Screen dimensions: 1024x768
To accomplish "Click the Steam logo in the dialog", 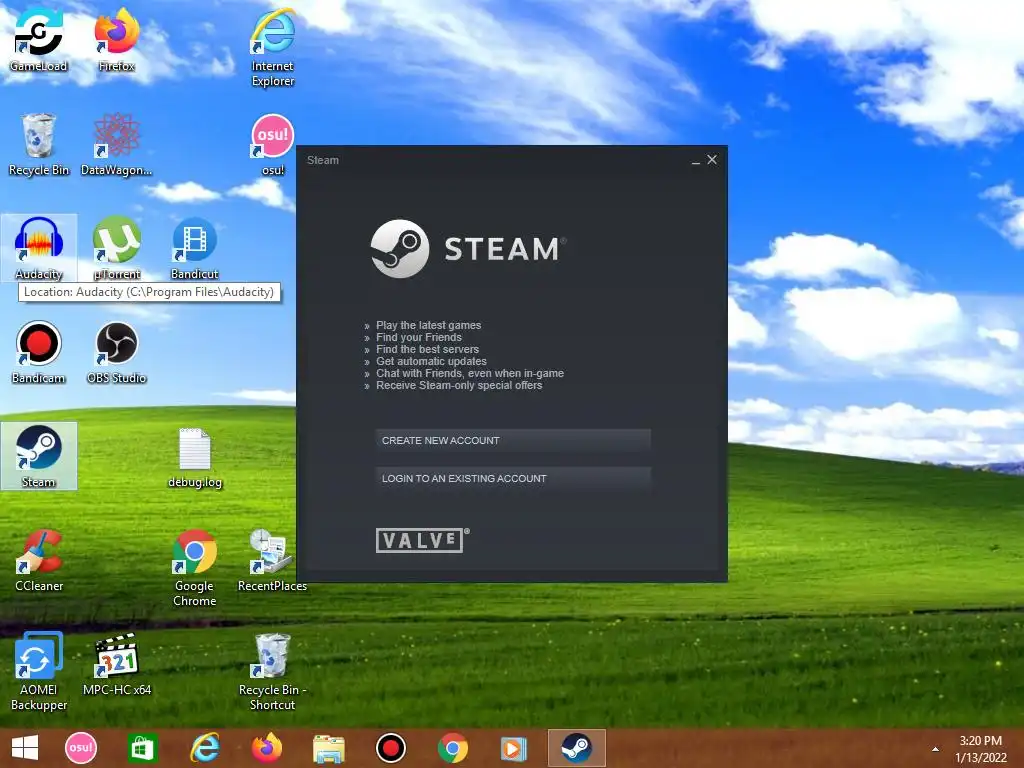I will tap(468, 249).
